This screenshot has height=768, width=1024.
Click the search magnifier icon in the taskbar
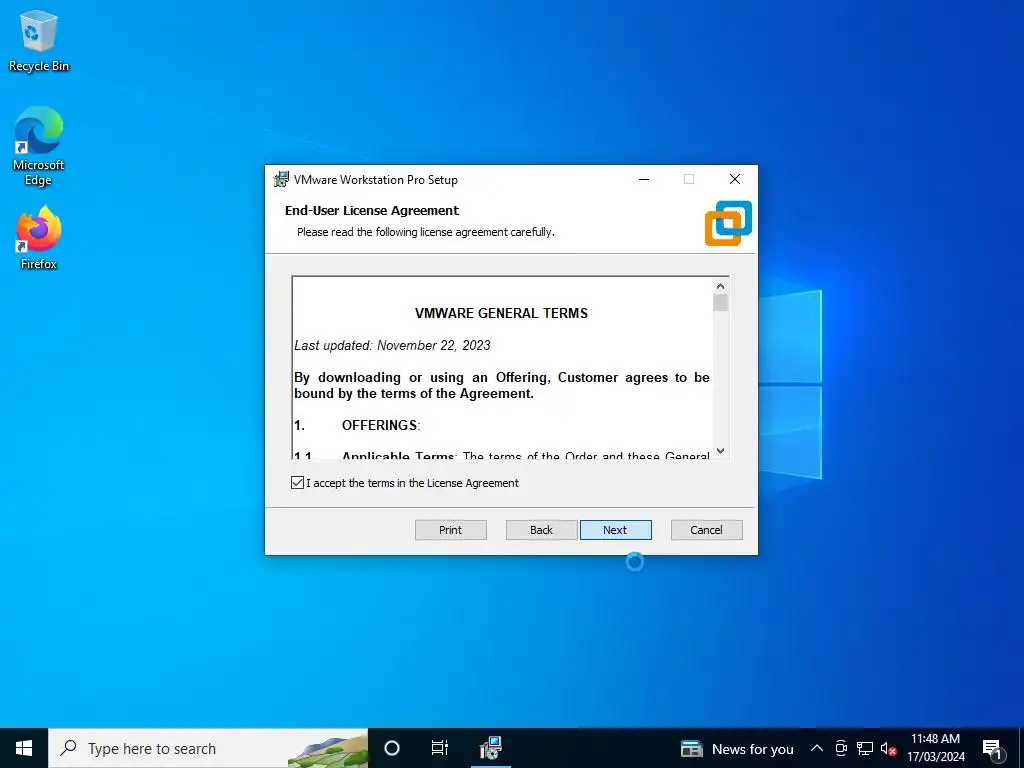click(68, 748)
